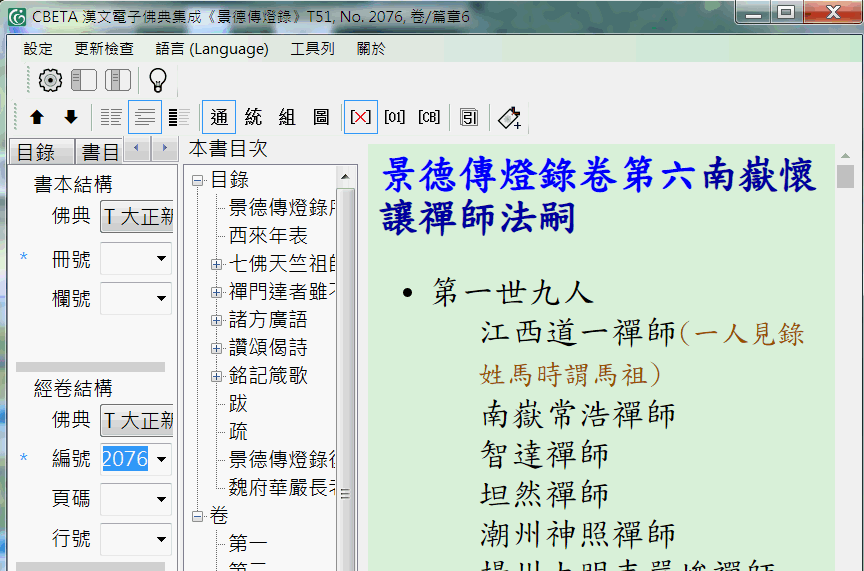Click the main text vertical scrollbar thumb
The height and width of the screenshot is (571, 864).
846,176
